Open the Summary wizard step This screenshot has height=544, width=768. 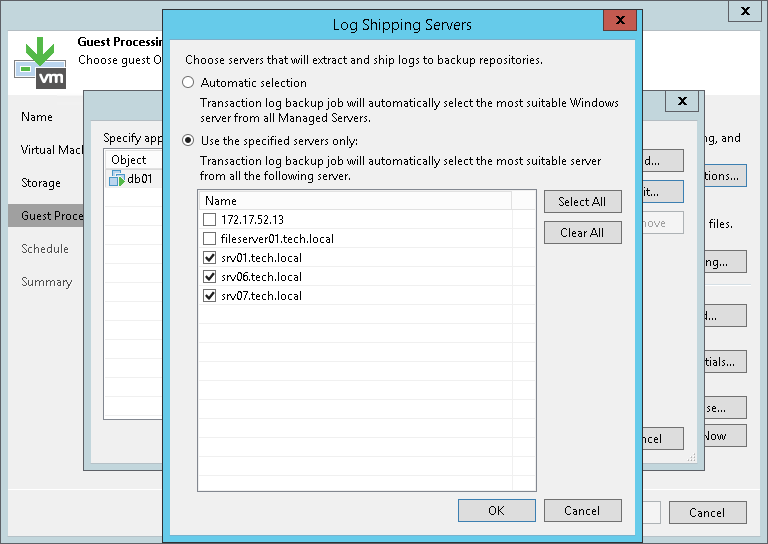point(47,282)
